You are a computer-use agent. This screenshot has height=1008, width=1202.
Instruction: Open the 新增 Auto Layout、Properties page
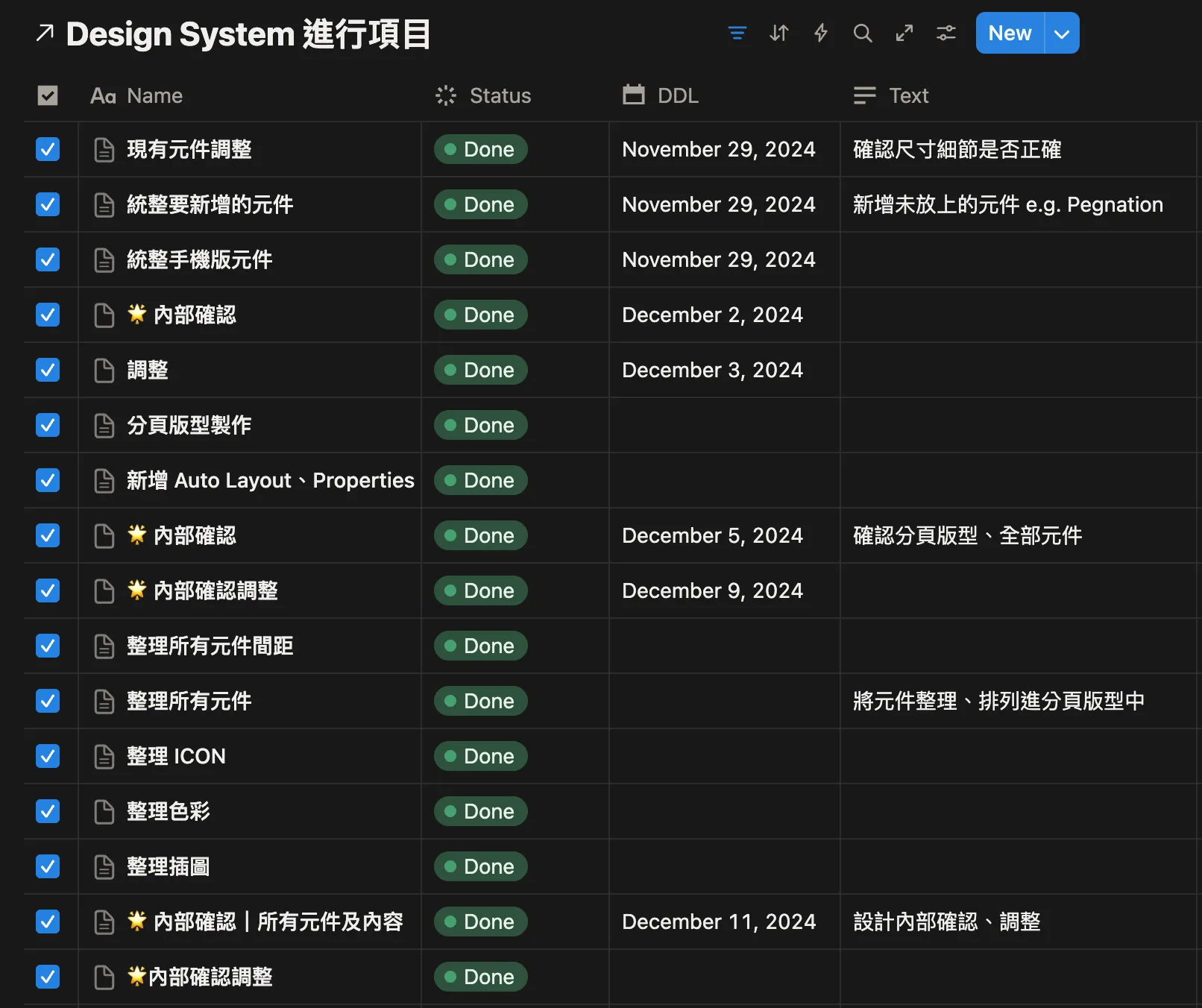coord(270,480)
